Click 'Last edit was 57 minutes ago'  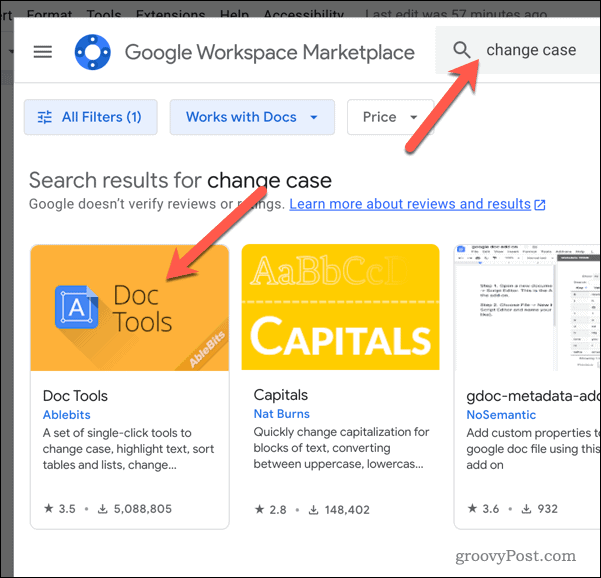tap(456, 15)
